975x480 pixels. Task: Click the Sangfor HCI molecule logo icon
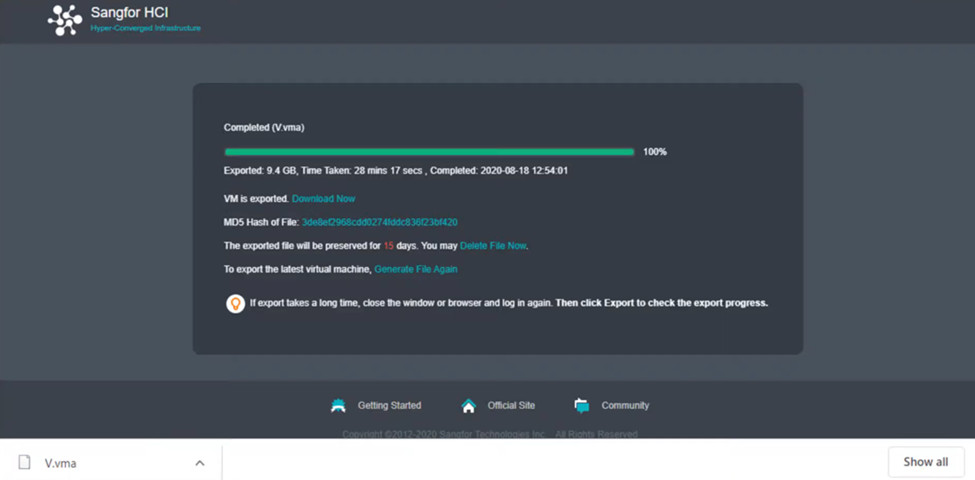tap(65, 20)
